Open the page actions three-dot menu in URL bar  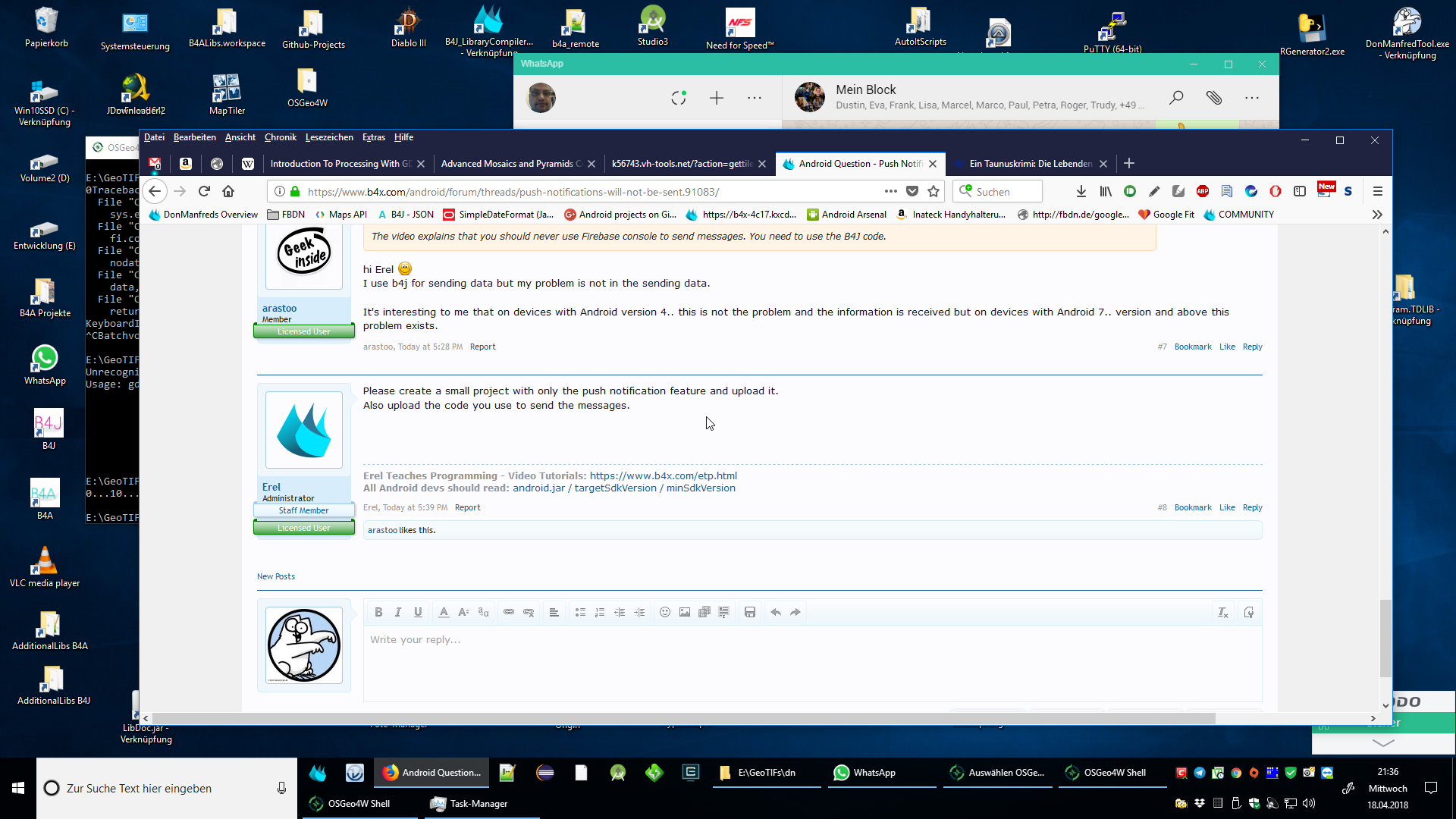click(x=890, y=191)
